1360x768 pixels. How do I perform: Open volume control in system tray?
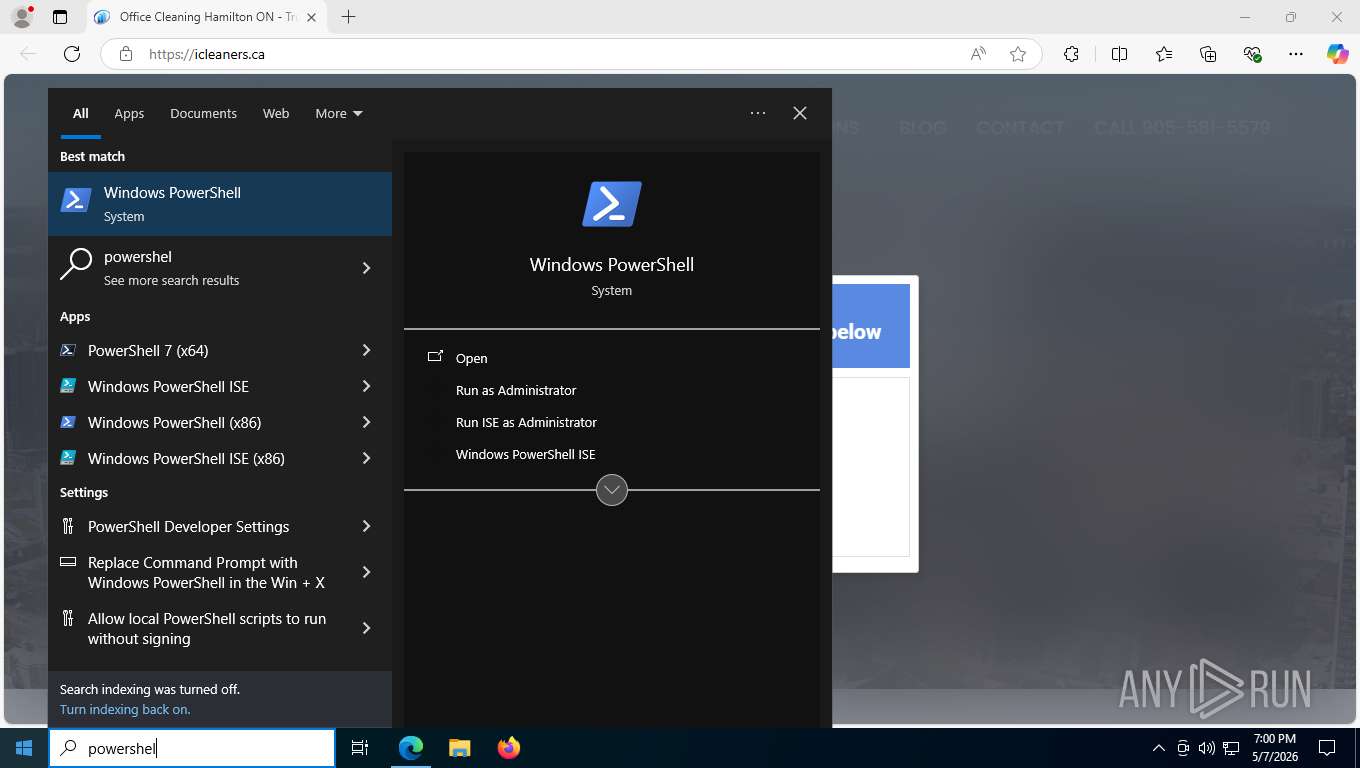coord(1207,748)
